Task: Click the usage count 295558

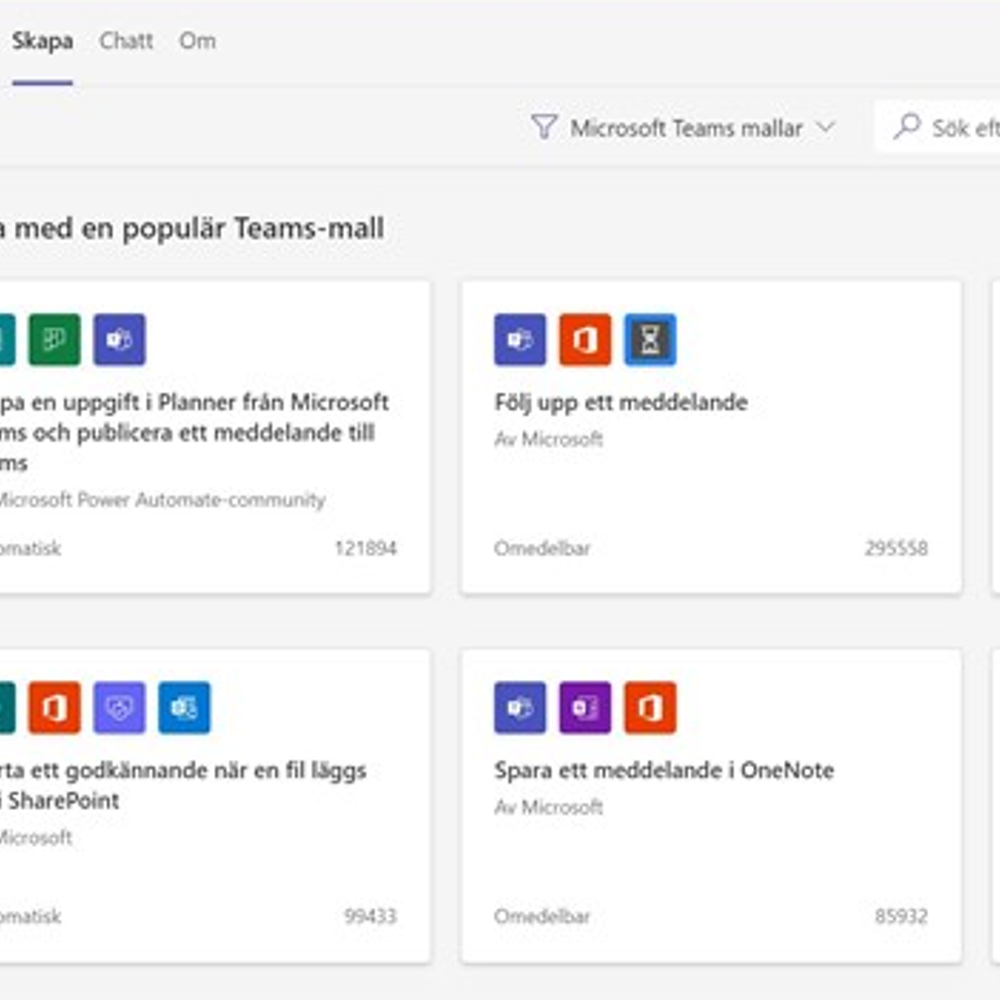Action: 896,548
